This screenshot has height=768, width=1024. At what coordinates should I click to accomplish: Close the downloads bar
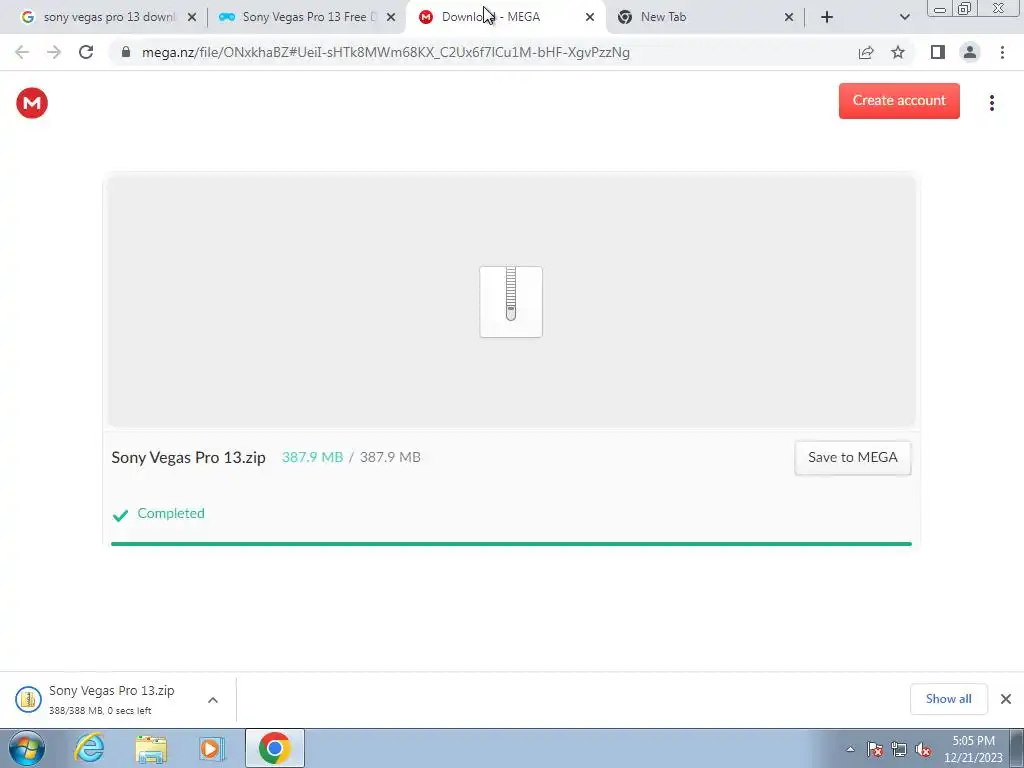(x=1006, y=699)
